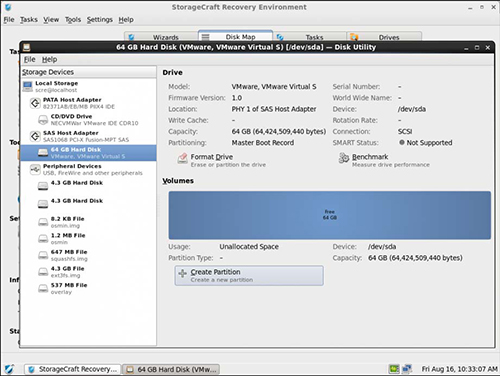The width and height of the screenshot is (500, 376).
Task: Click the Benchmark gears icon
Action: coord(344,158)
